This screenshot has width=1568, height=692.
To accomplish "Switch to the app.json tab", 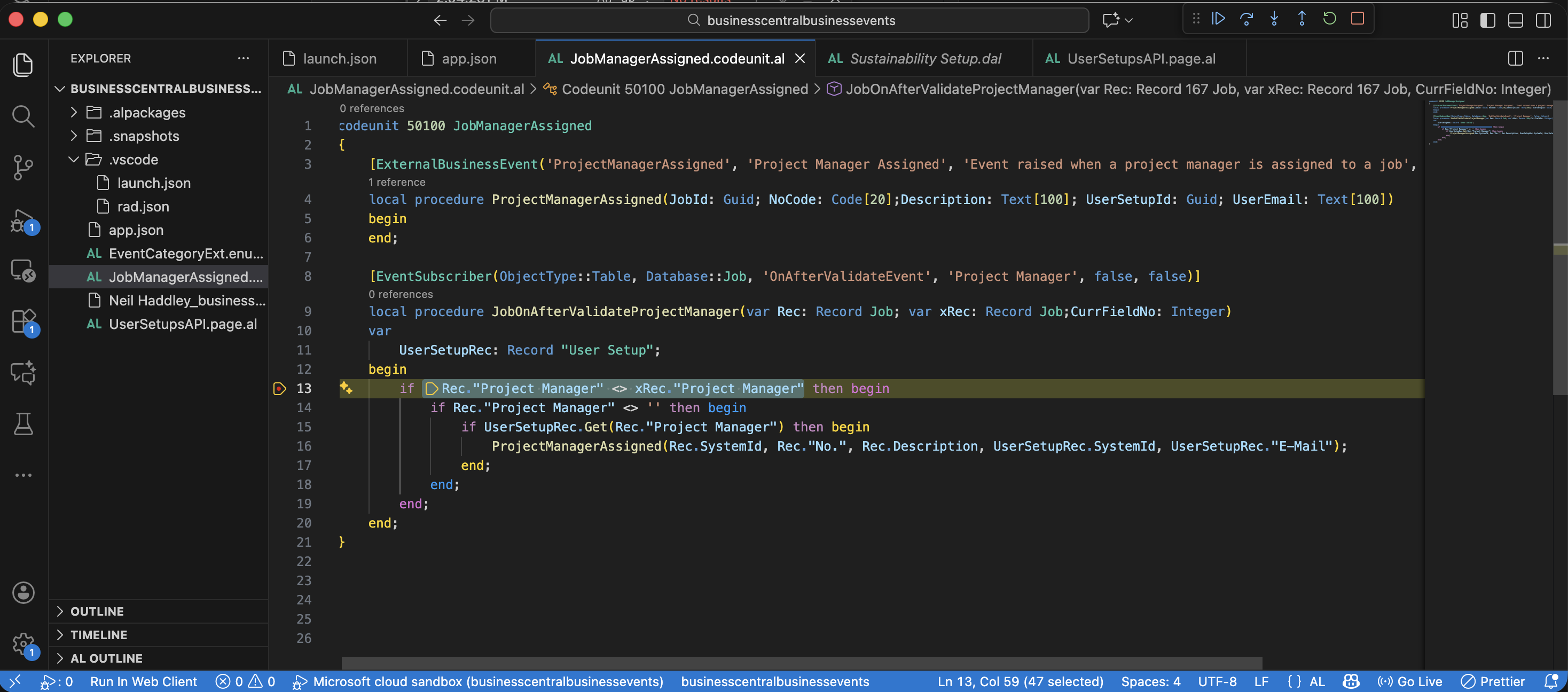I will (x=469, y=58).
